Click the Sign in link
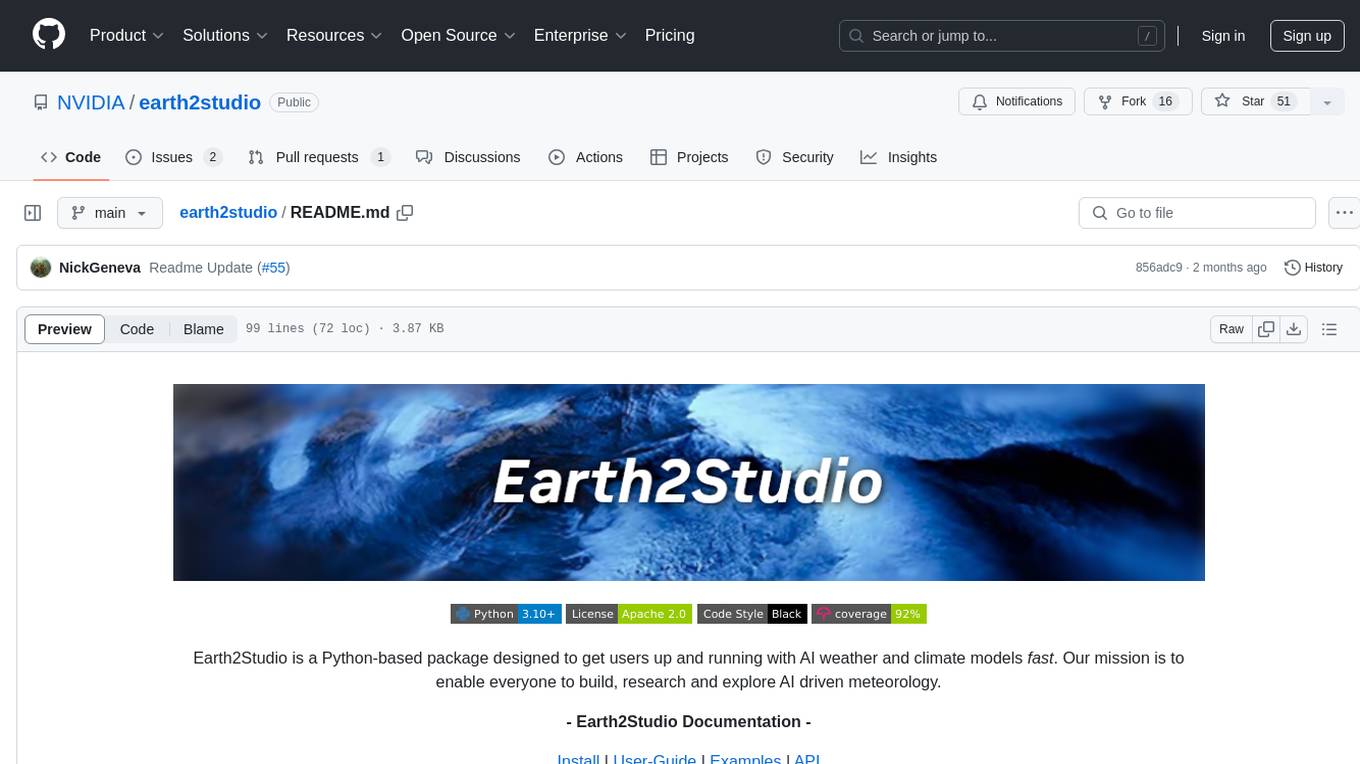This screenshot has height=764, width=1360. [x=1223, y=36]
